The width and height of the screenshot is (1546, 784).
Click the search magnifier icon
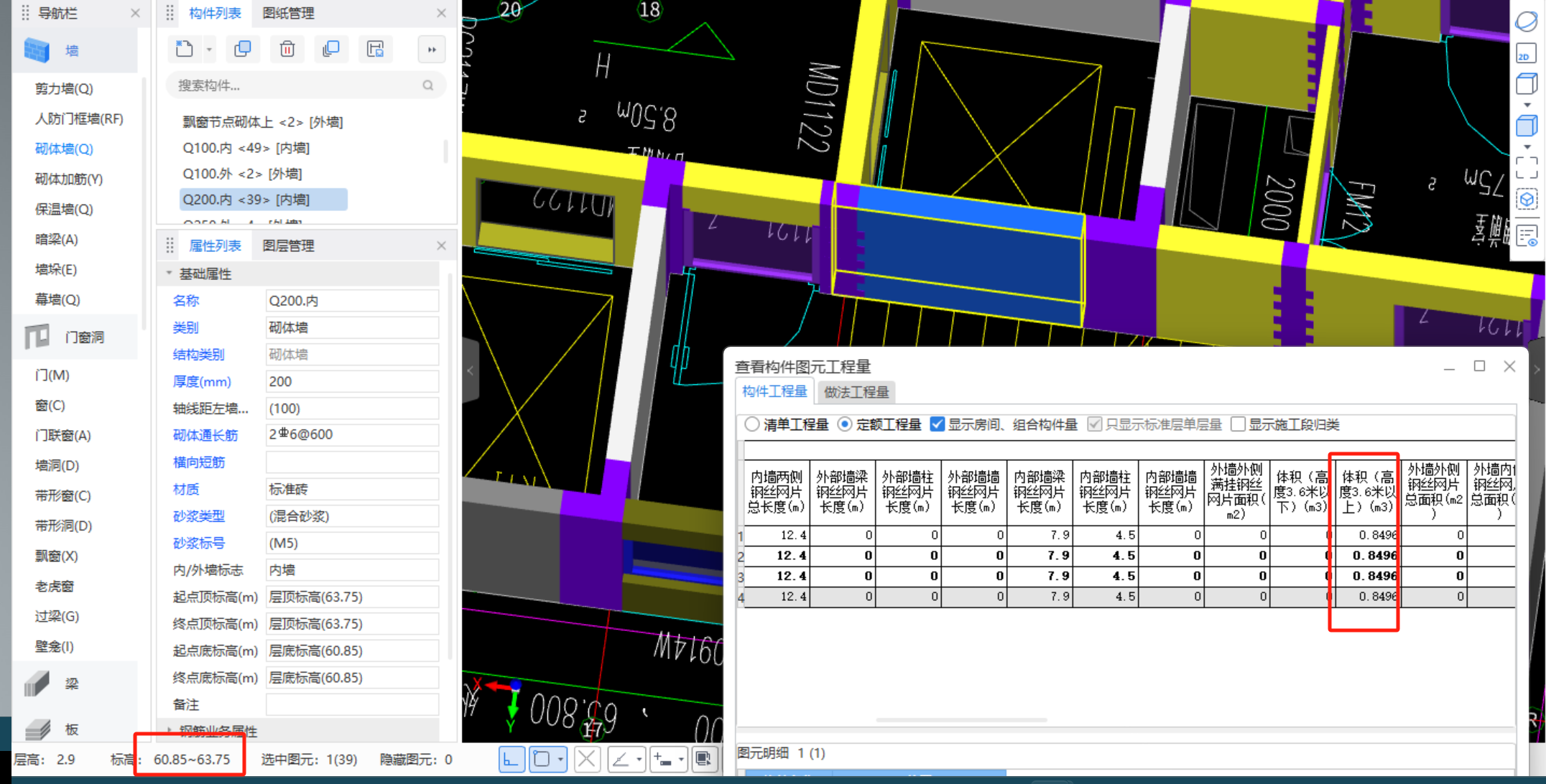[x=428, y=85]
